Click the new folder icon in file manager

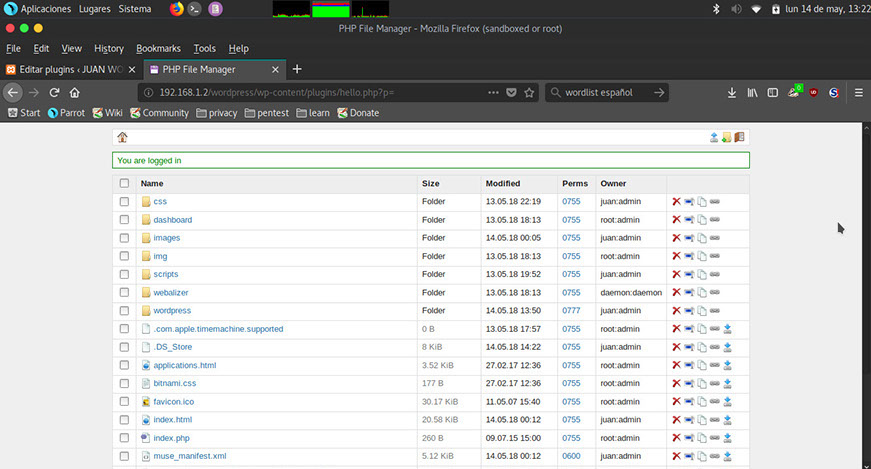[x=727, y=138]
